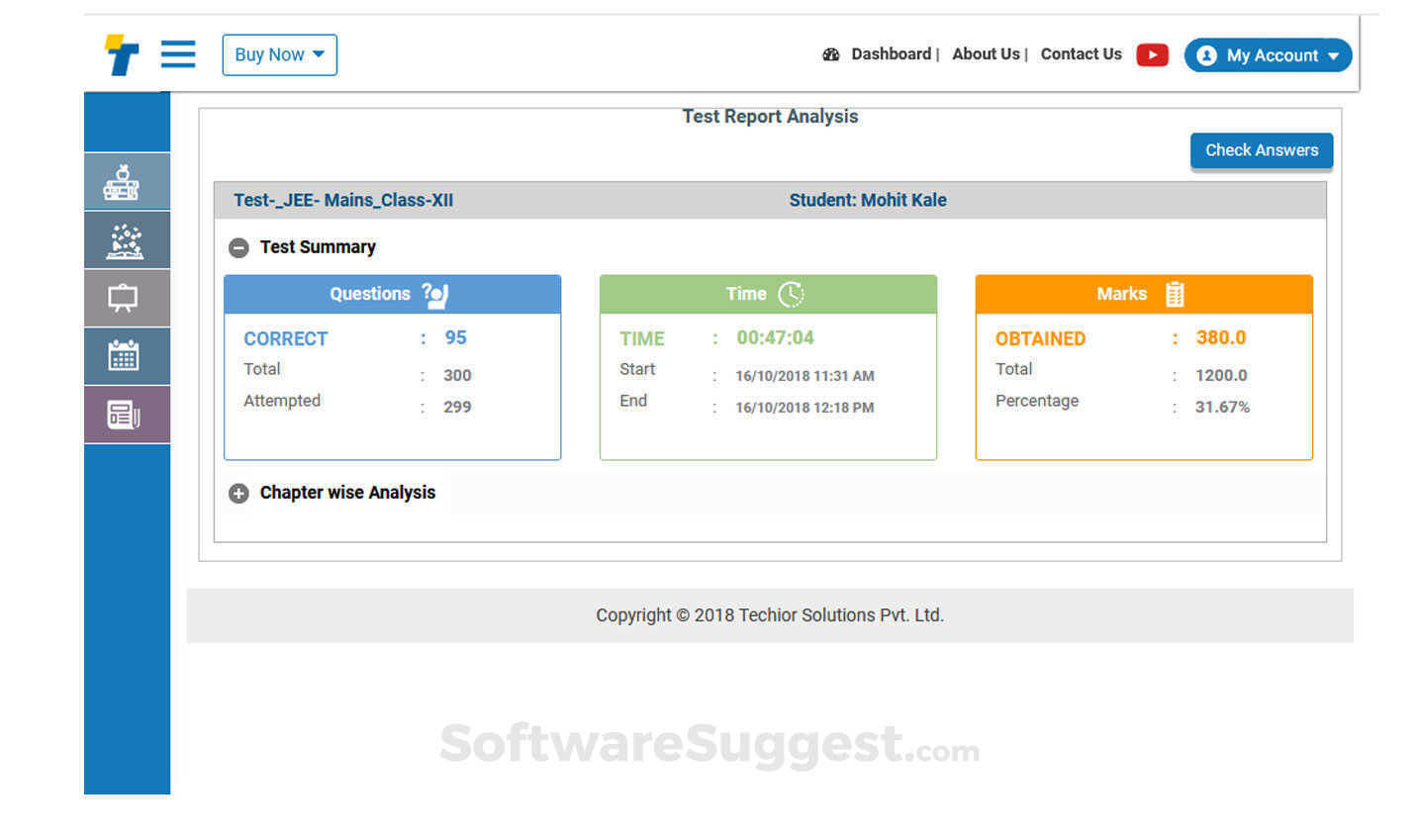Click the Techior logo in header
The width and height of the screenshot is (1419, 840).
[x=122, y=54]
